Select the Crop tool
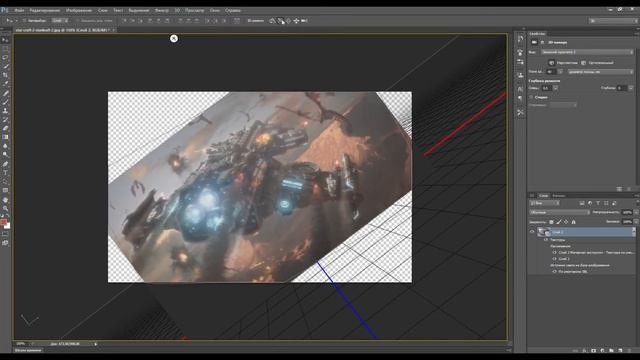The height and width of the screenshot is (360, 640). [5, 75]
